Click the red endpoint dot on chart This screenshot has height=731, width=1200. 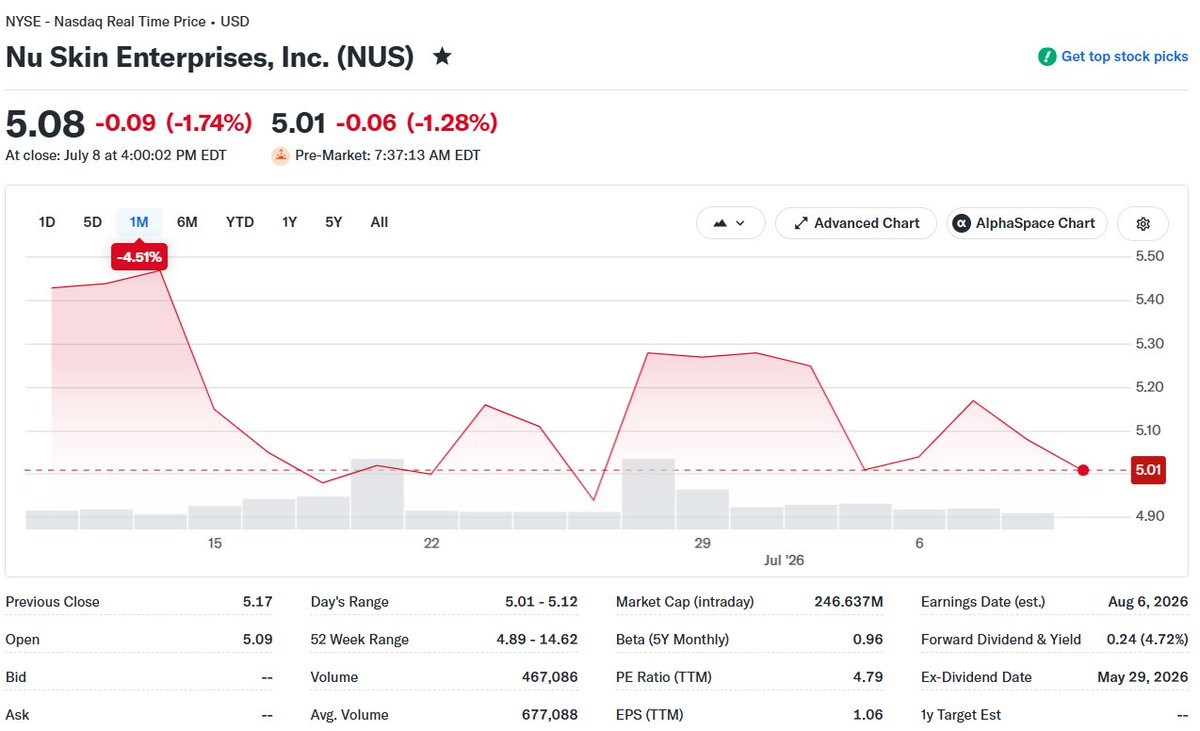coord(1083,470)
